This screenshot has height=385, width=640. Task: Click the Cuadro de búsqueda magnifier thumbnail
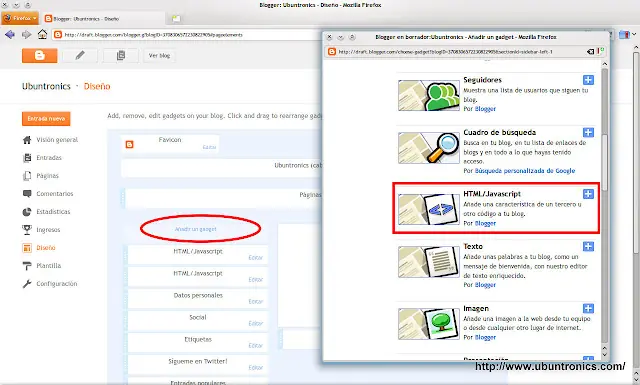point(429,148)
